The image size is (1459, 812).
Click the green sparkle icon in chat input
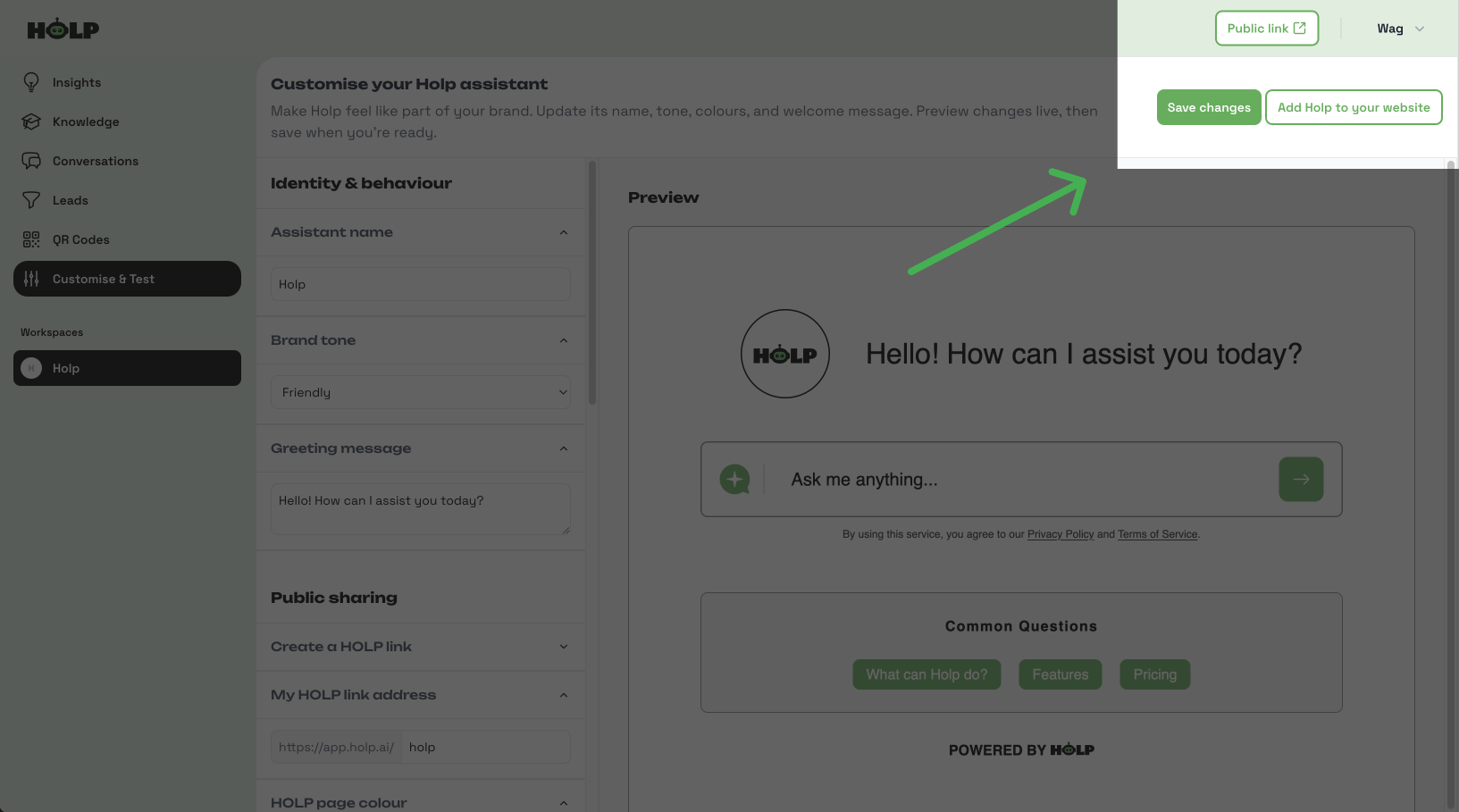734,480
